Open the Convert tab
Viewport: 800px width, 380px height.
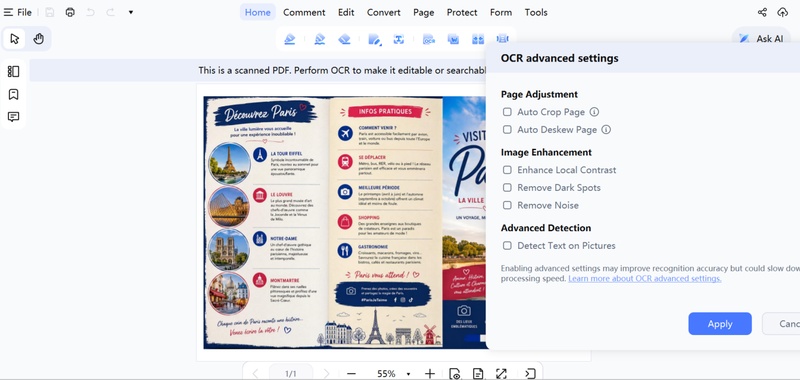[x=384, y=12]
